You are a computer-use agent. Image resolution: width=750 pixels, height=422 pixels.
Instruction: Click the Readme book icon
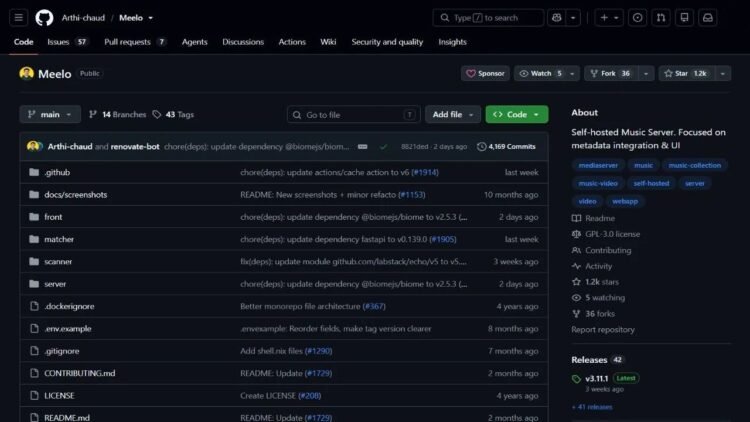(576, 218)
